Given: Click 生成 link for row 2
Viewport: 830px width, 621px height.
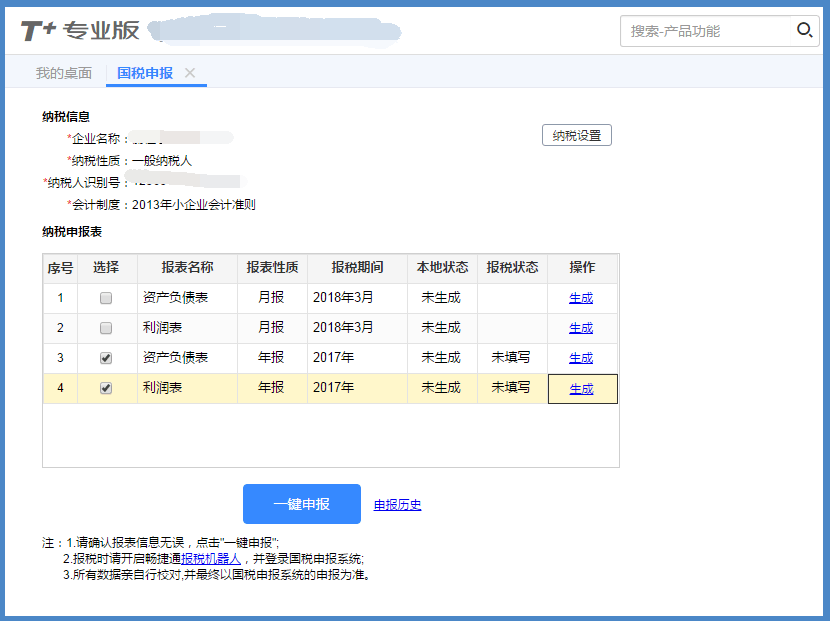Looking at the screenshot, I should [581, 328].
